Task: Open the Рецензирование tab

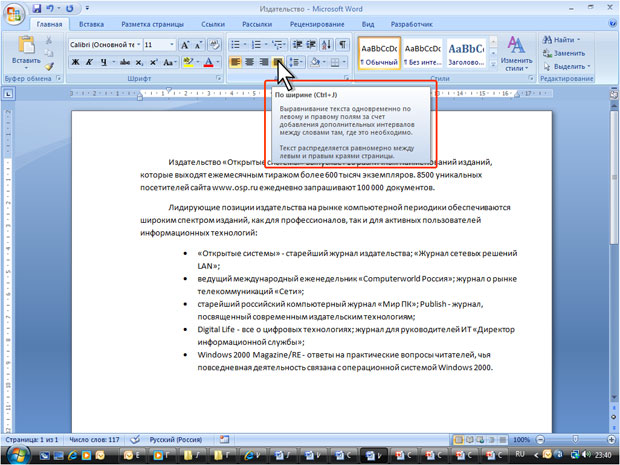Action: 317,24
